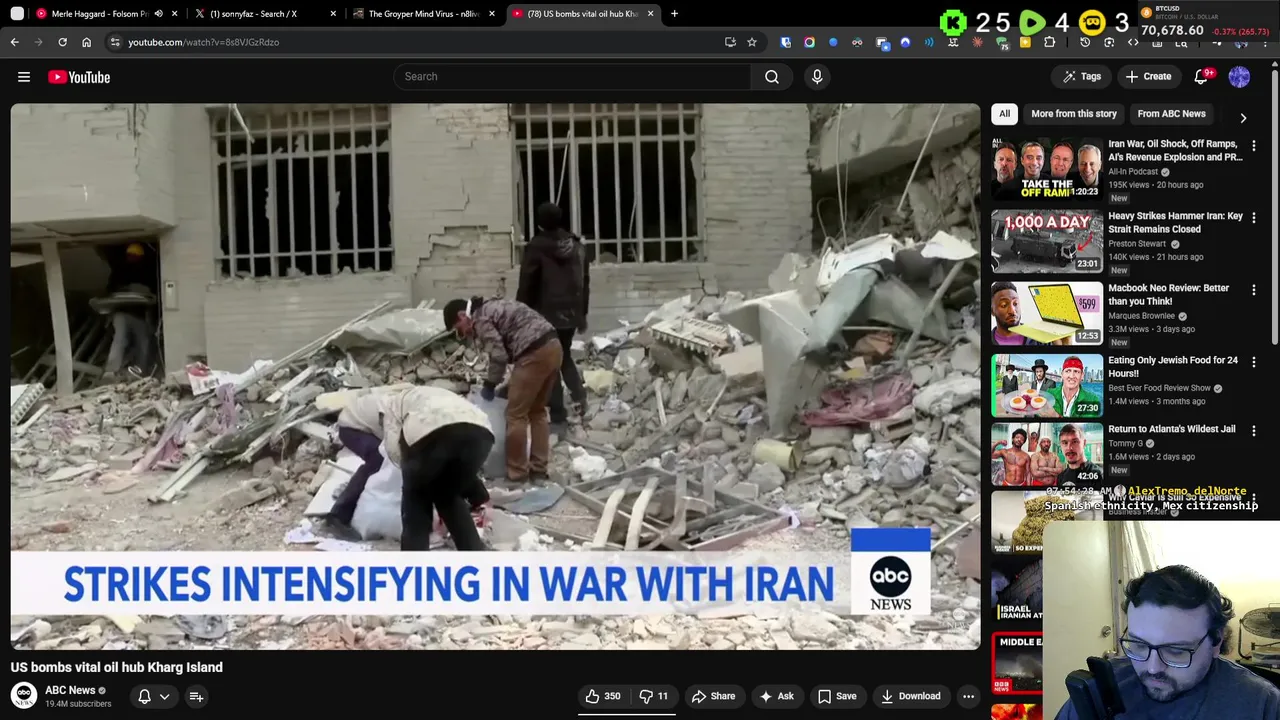Click 'US bombs vital oil hub Kharg Island' title

coord(117,667)
